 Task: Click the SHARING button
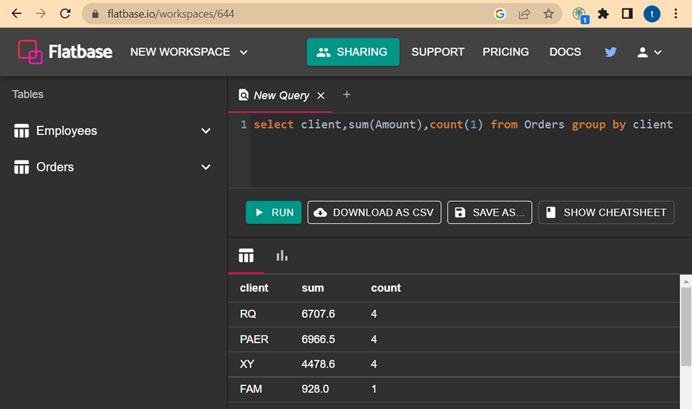(353, 52)
